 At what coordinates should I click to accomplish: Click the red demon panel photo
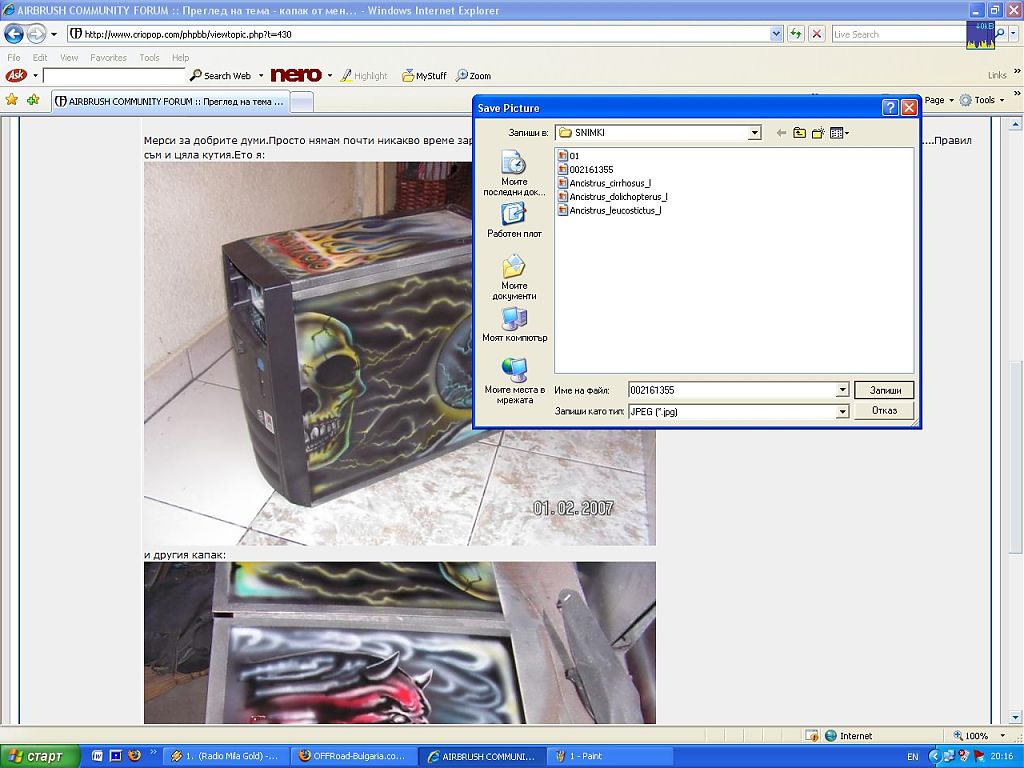(x=400, y=643)
